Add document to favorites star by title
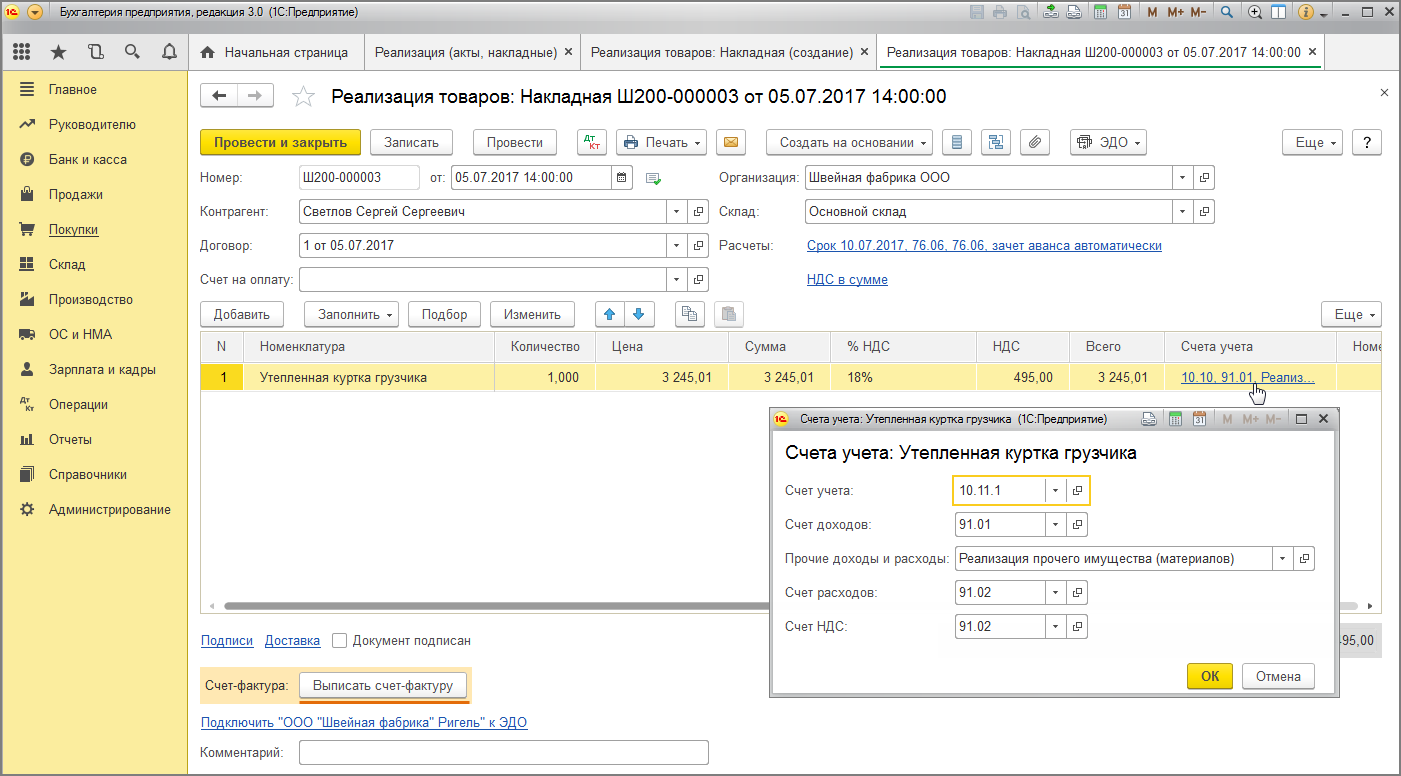1401x776 pixels. (302, 96)
